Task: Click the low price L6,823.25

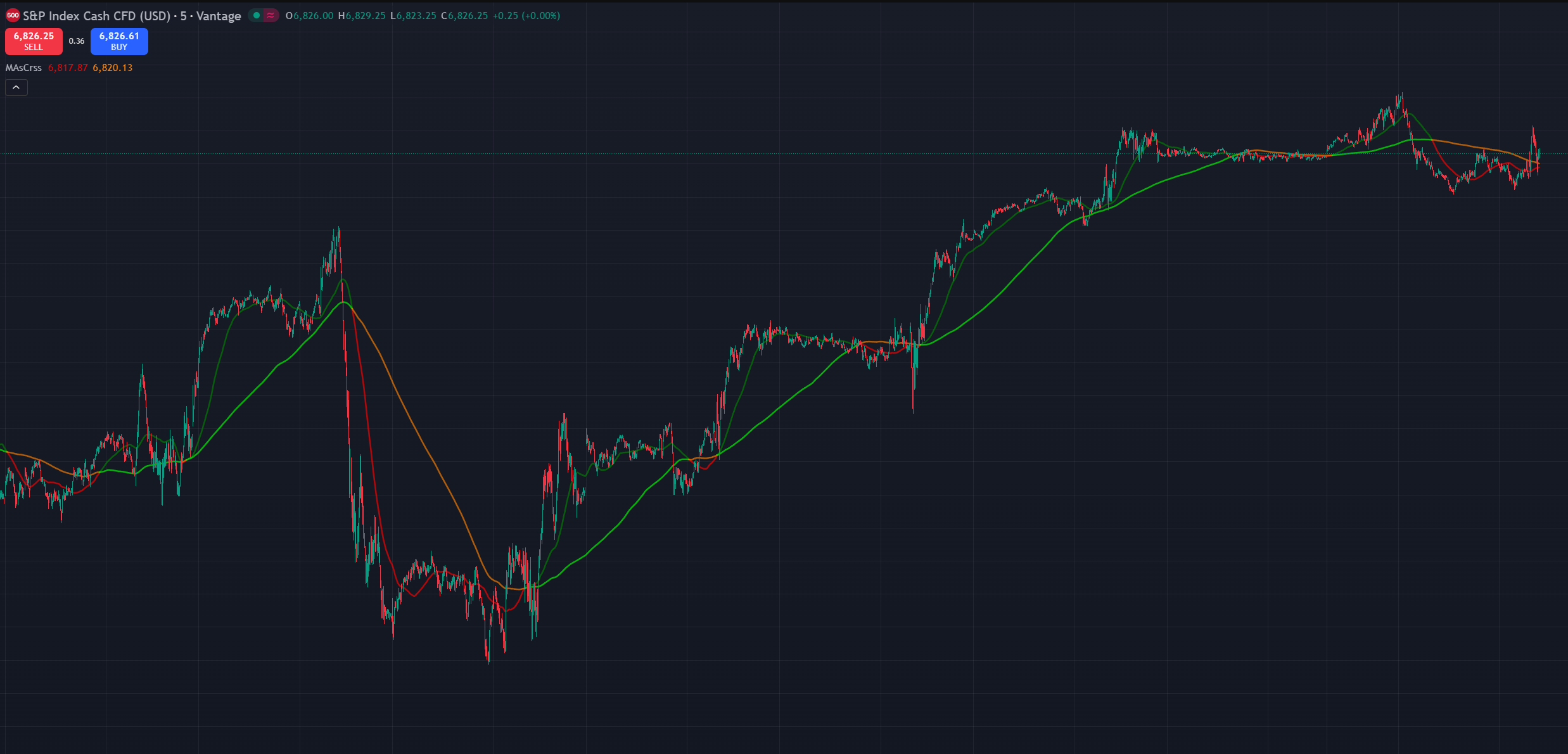Action: coord(414,16)
